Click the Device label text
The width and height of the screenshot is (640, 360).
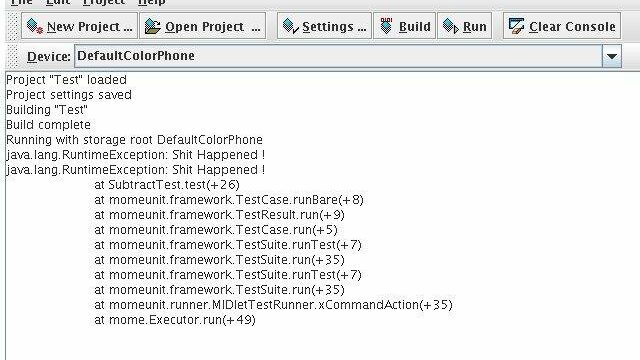click(49, 56)
